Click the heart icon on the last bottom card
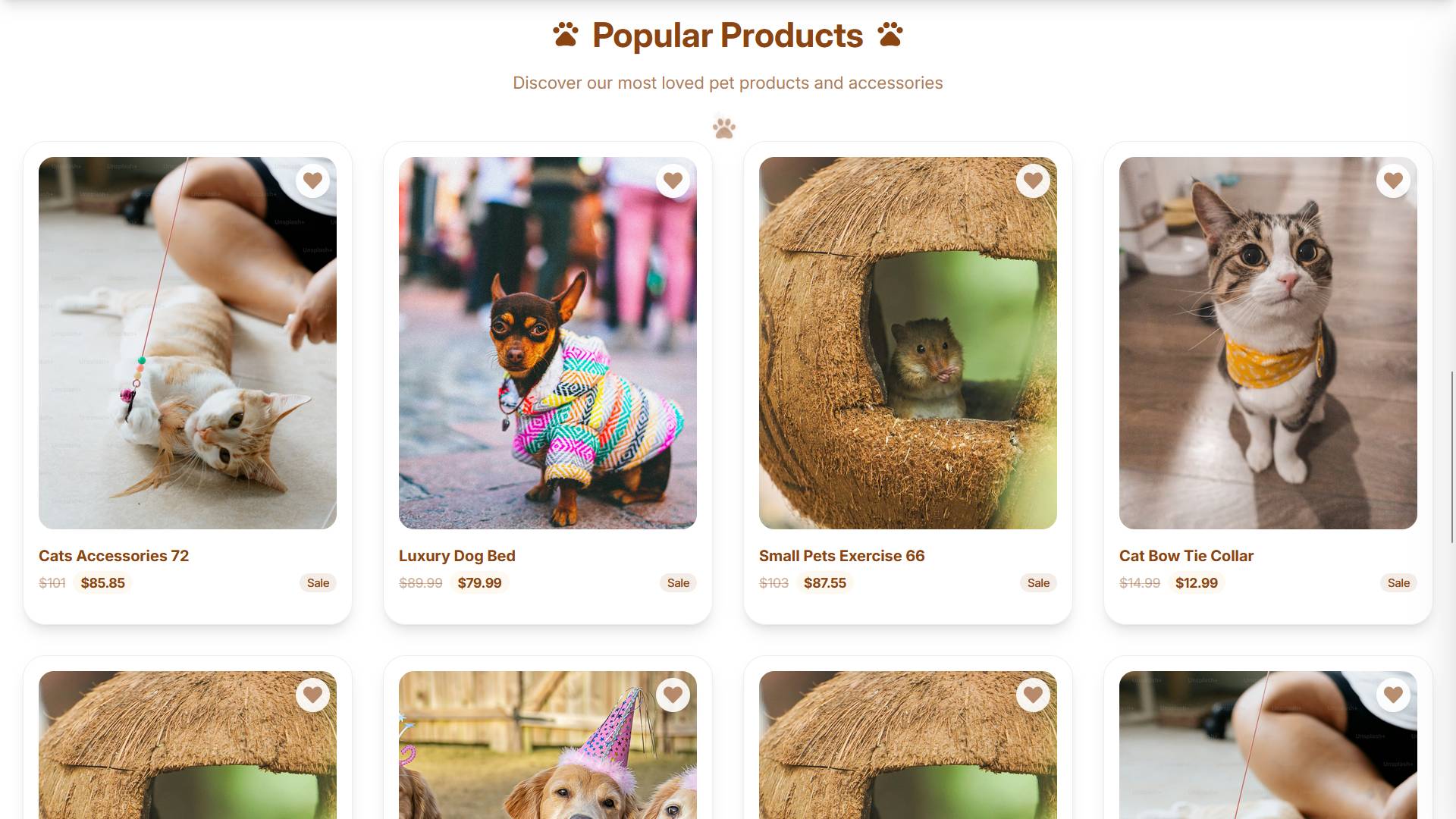The image size is (1456, 819). [1393, 695]
